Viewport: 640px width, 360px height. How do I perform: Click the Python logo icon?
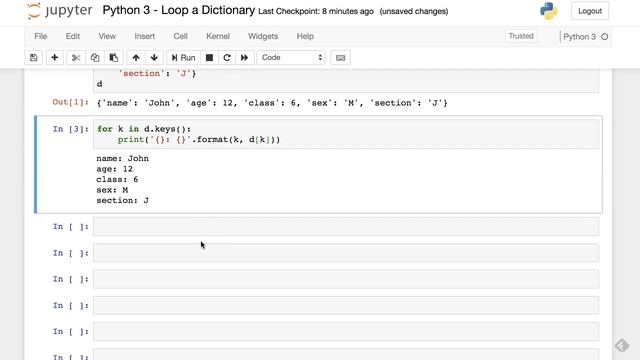click(549, 11)
